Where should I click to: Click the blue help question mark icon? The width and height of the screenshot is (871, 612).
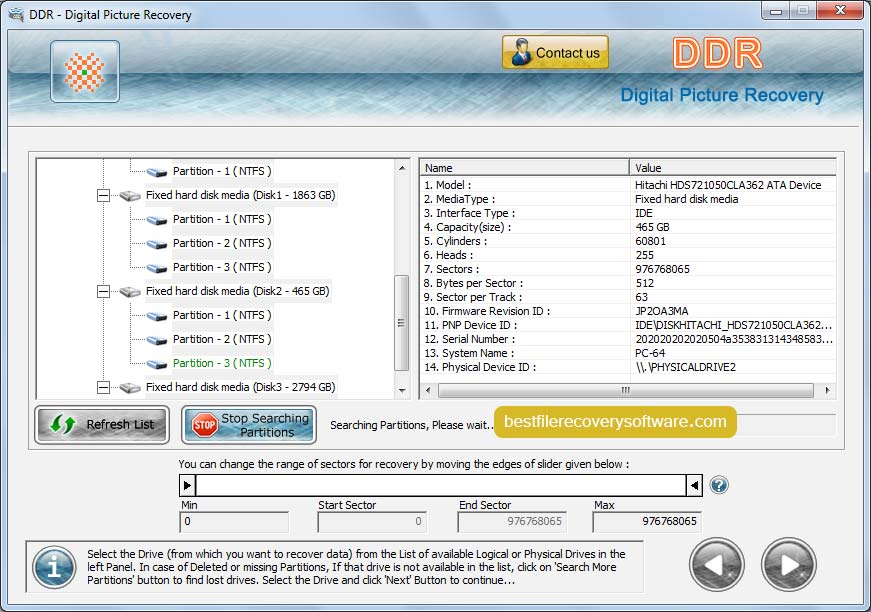(x=719, y=485)
